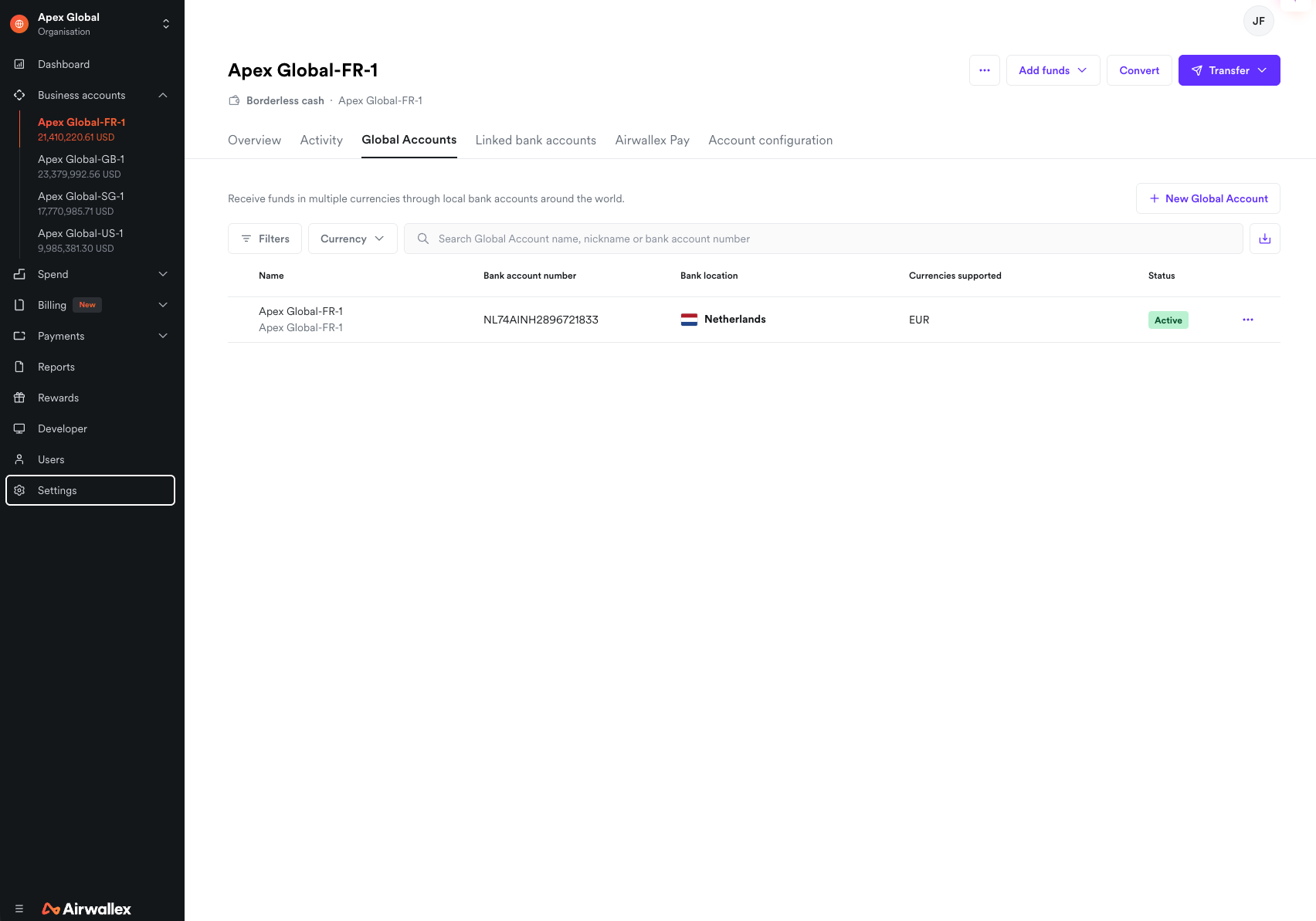Click the Developer monitor icon
The image size is (1316, 921).
(x=19, y=428)
